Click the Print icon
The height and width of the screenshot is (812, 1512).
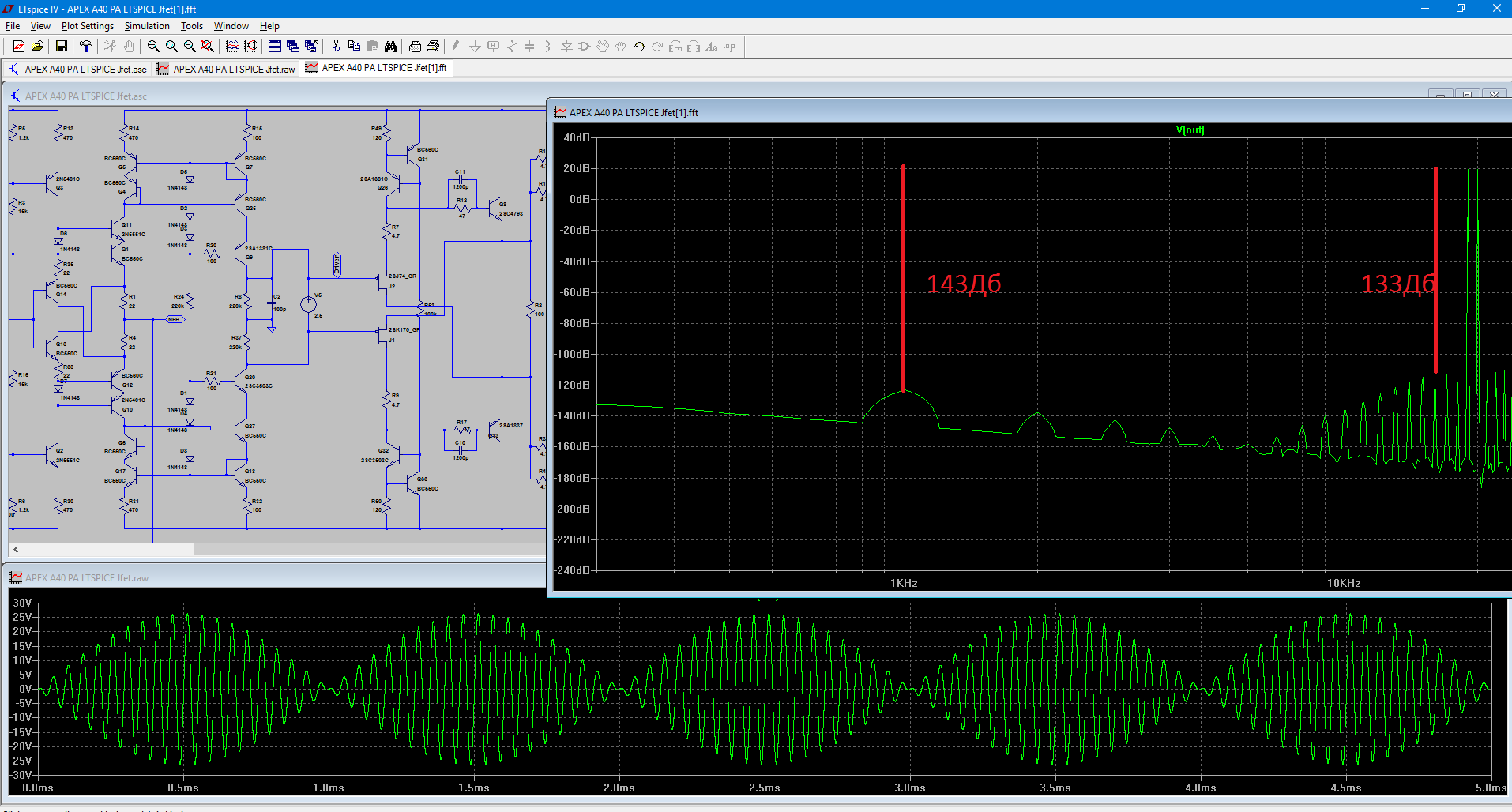pyautogui.click(x=433, y=47)
